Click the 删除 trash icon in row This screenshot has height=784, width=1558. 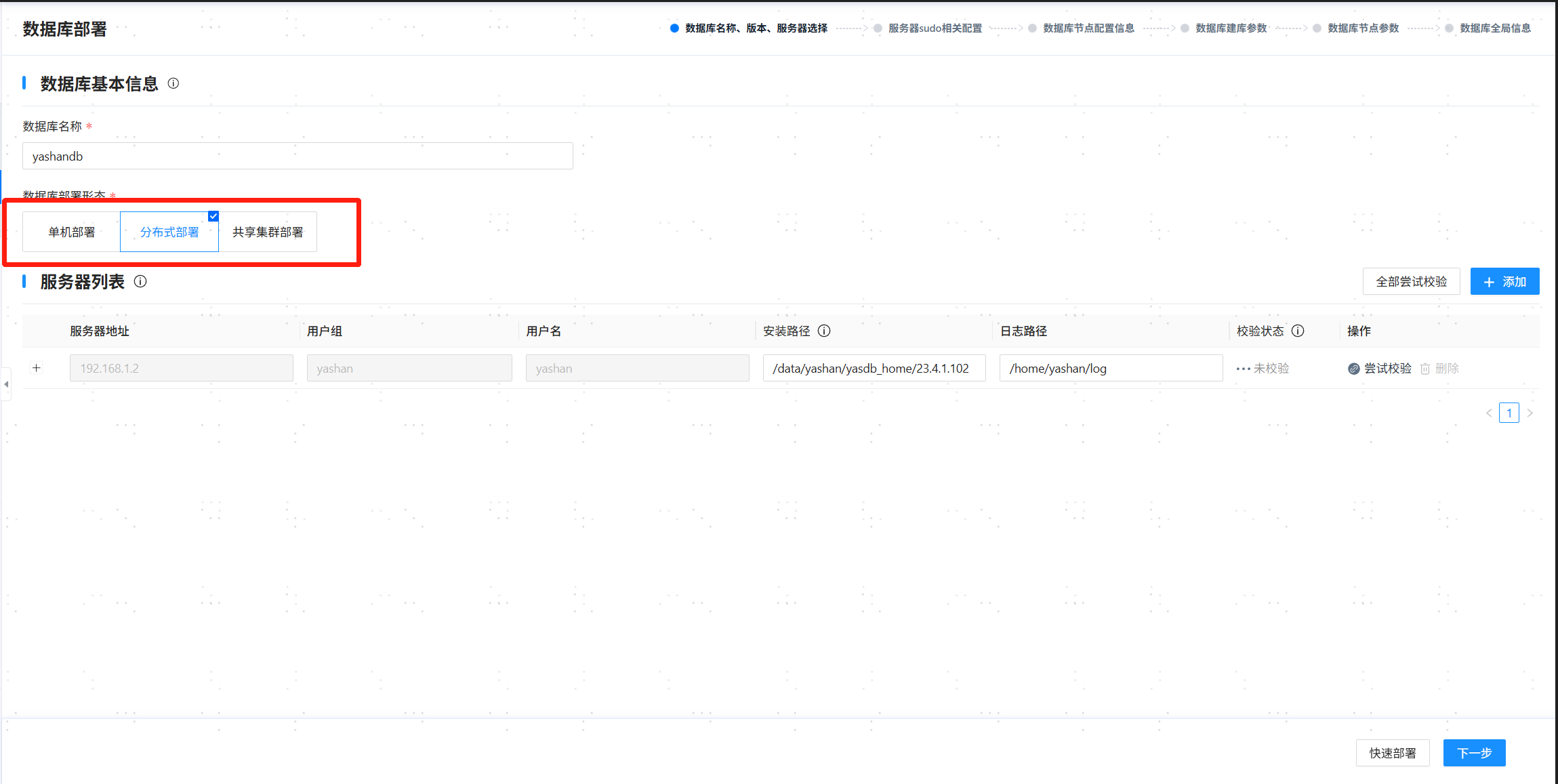coord(1425,369)
